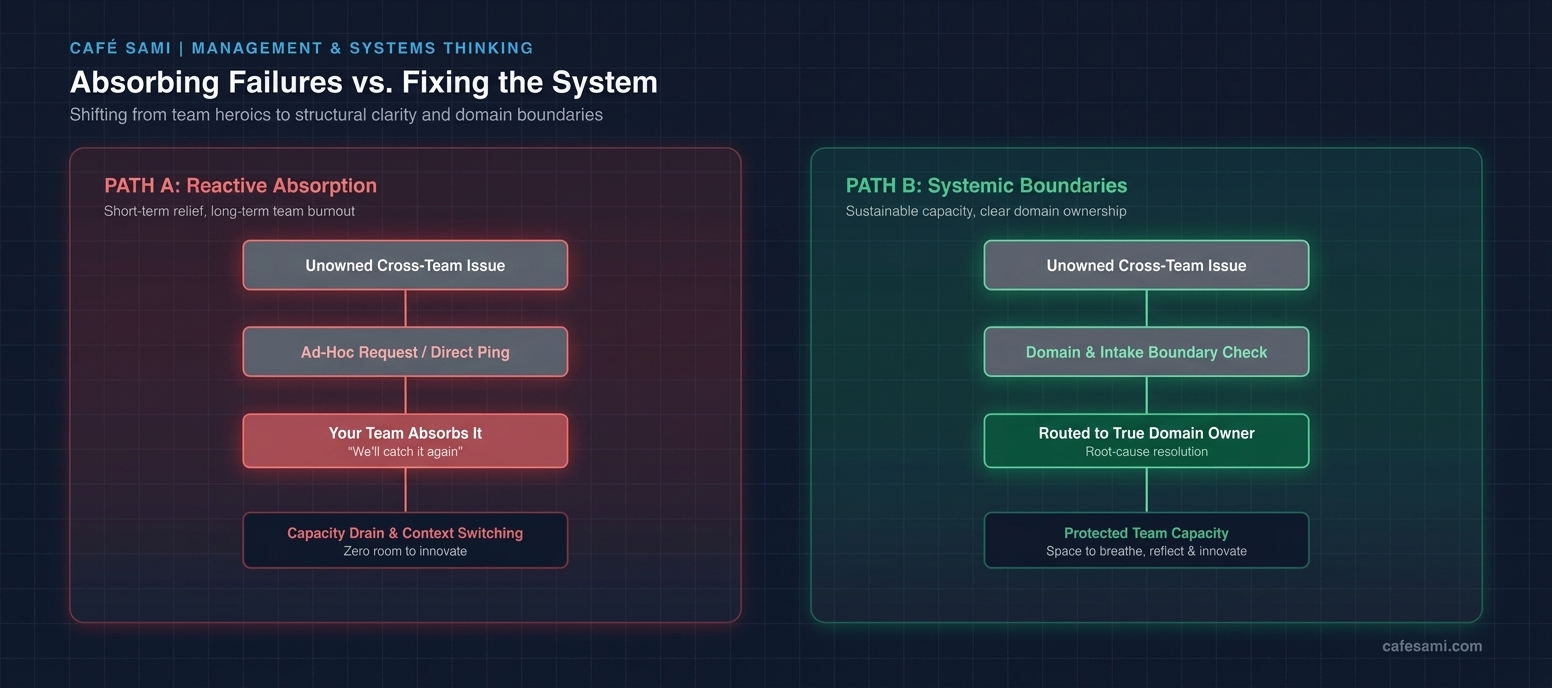Open the cafesami.com link
The height and width of the screenshot is (688, 1552).
[1432, 646]
